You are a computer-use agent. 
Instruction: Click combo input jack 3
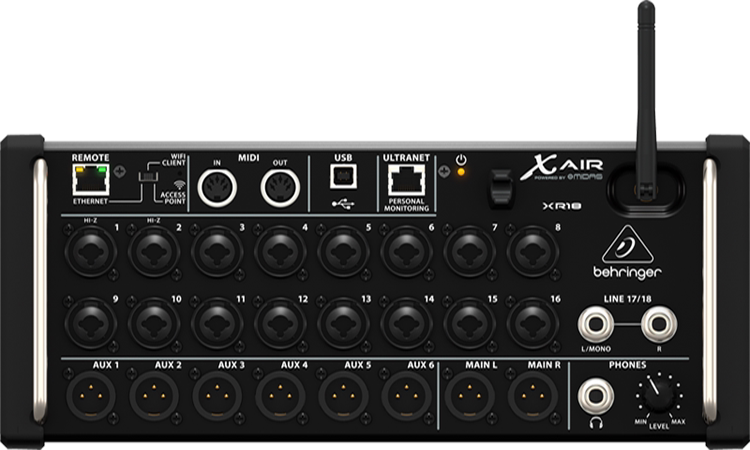click(x=217, y=252)
